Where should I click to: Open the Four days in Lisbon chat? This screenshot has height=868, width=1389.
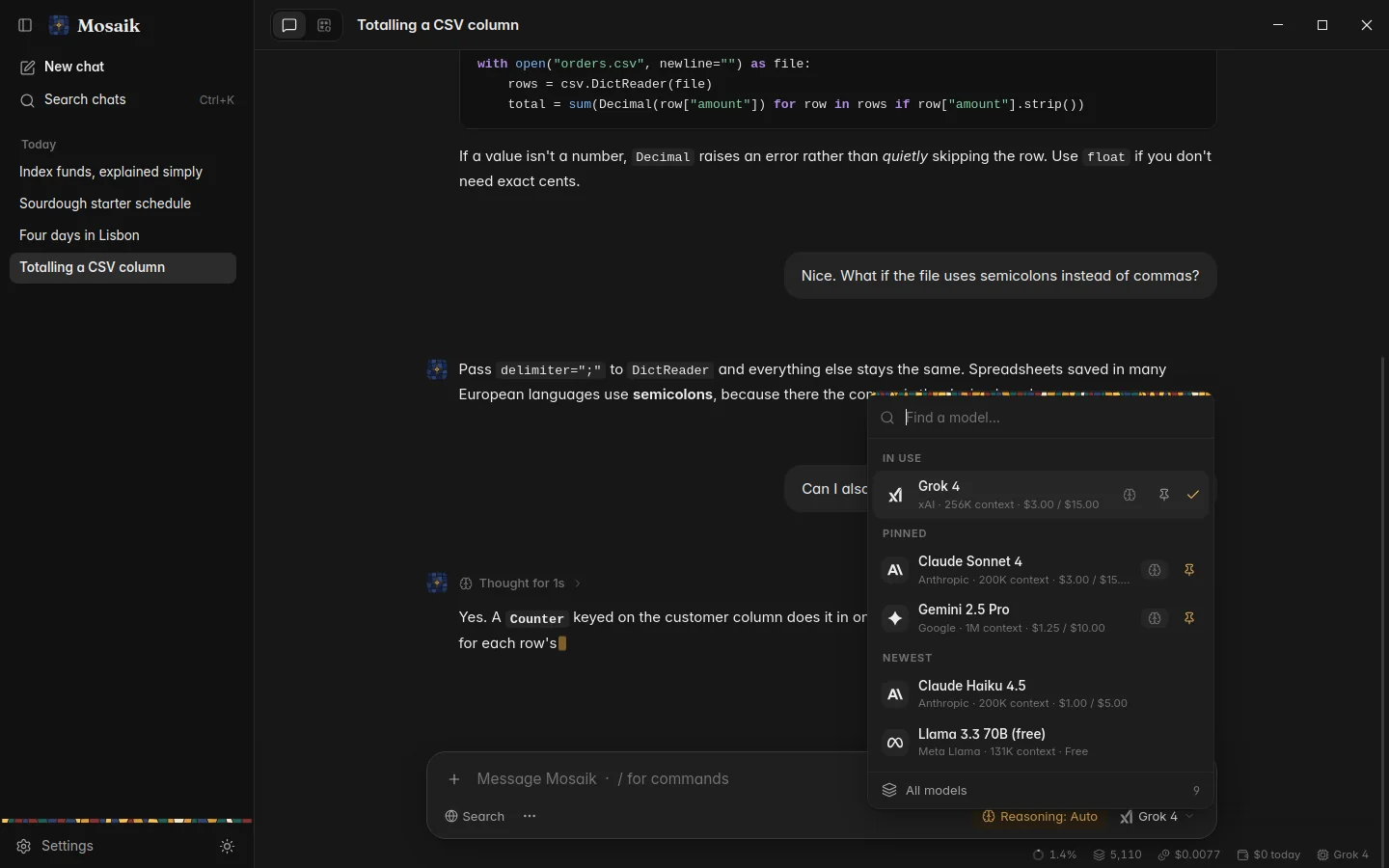[x=123, y=235]
